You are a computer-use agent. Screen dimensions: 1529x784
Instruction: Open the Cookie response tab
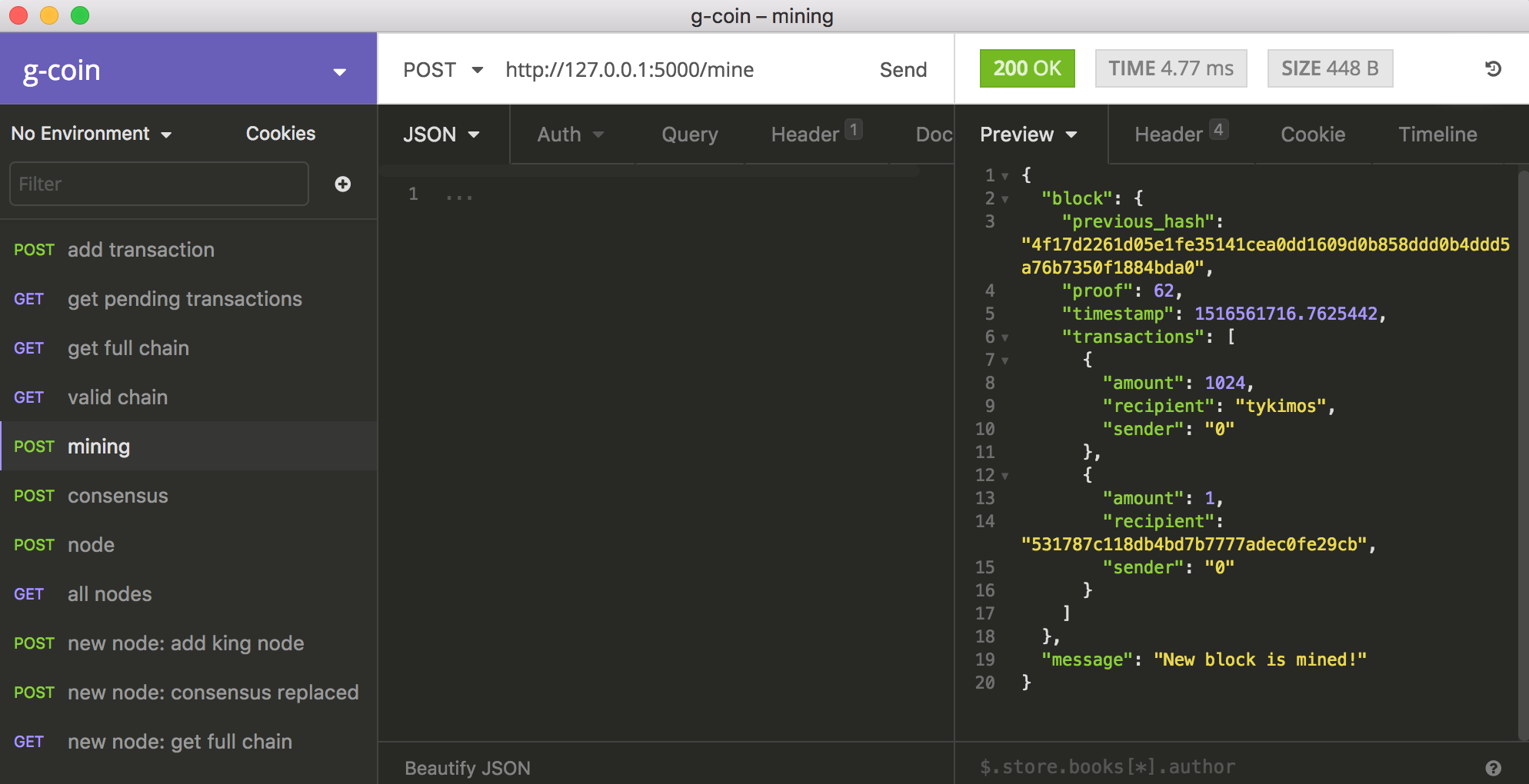[x=1313, y=135]
